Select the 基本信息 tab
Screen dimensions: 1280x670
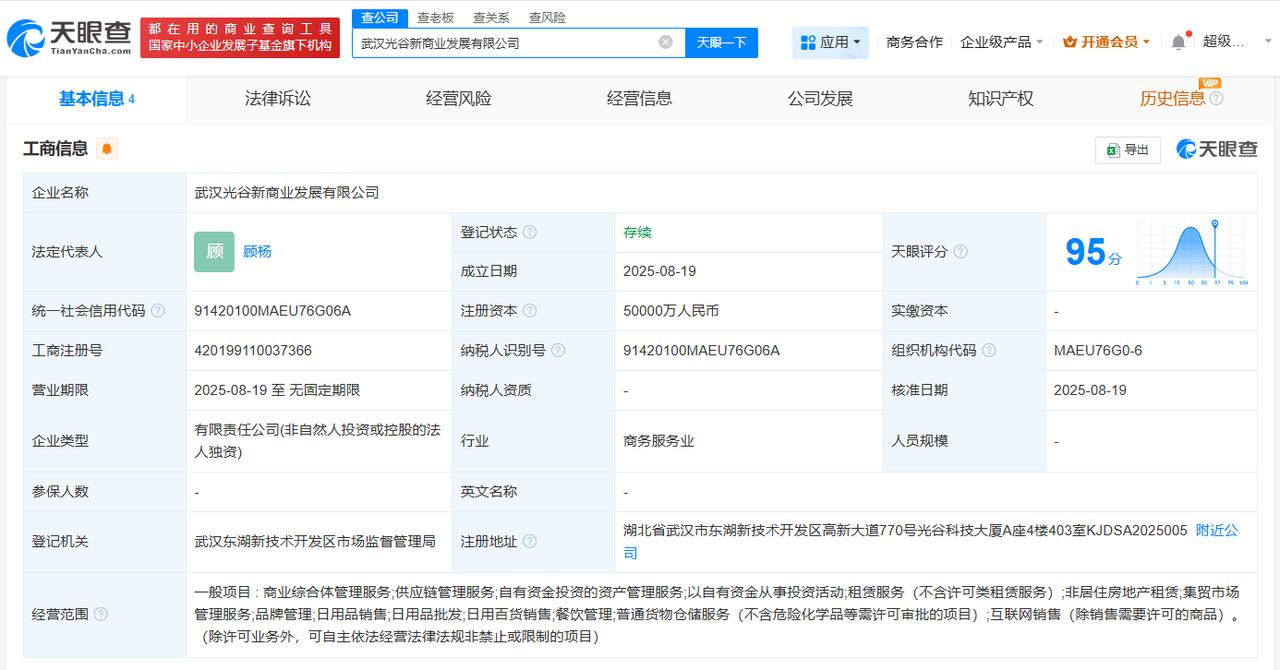(x=96, y=98)
